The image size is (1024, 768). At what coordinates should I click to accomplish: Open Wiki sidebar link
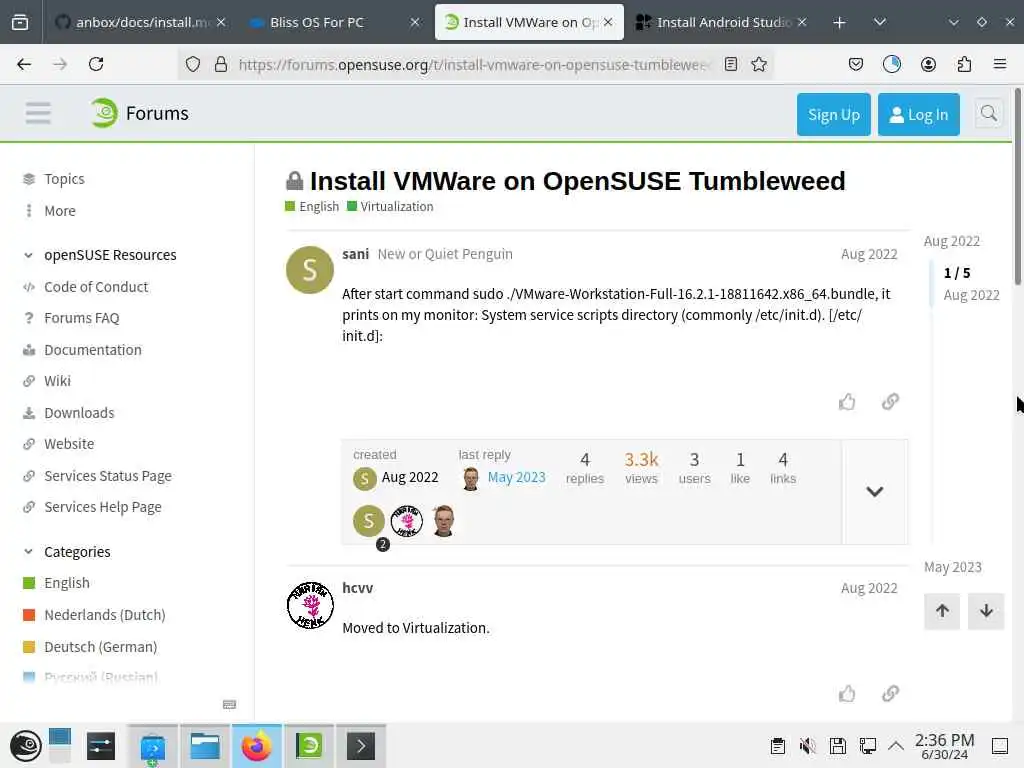click(57, 381)
